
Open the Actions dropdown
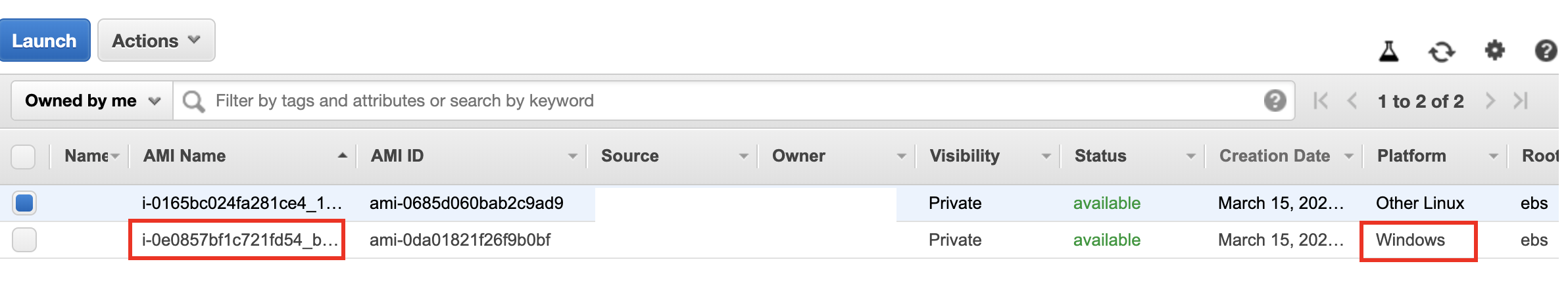pyautogui.click(x=157, y=41)
